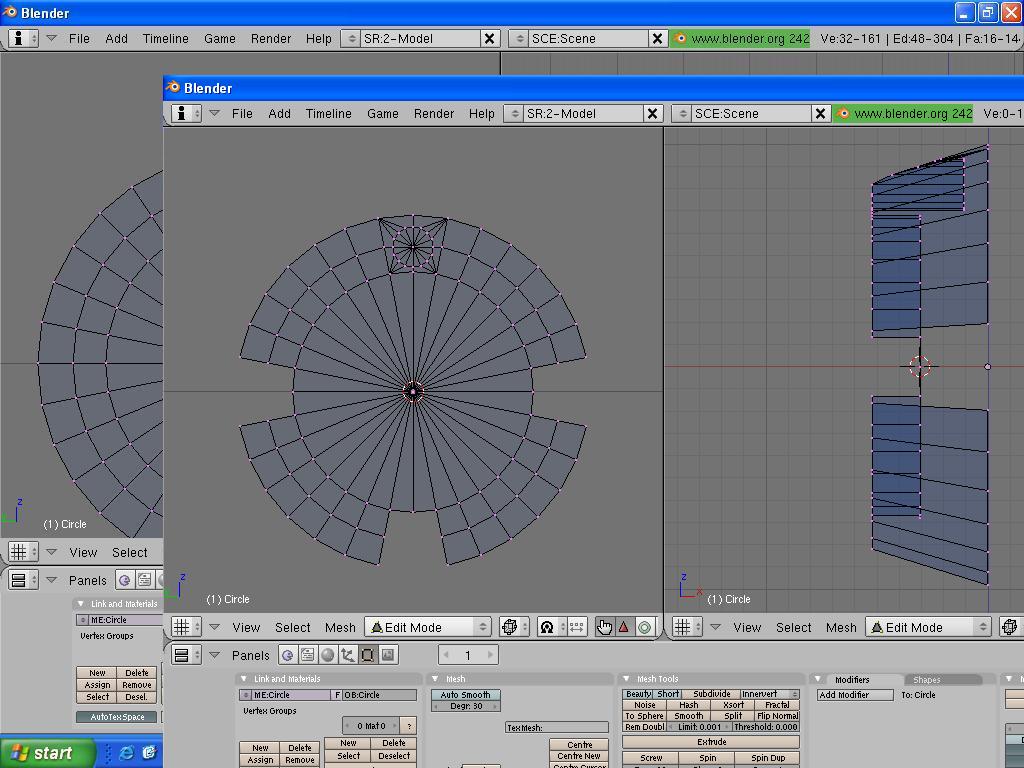Open info window type selector in front window

[x=186, y=114]
